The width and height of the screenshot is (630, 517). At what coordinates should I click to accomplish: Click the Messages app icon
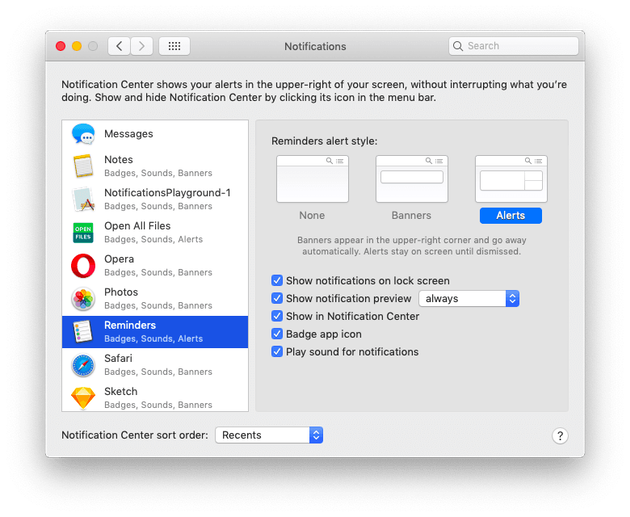pyautogui.click(x=83, y=134)
